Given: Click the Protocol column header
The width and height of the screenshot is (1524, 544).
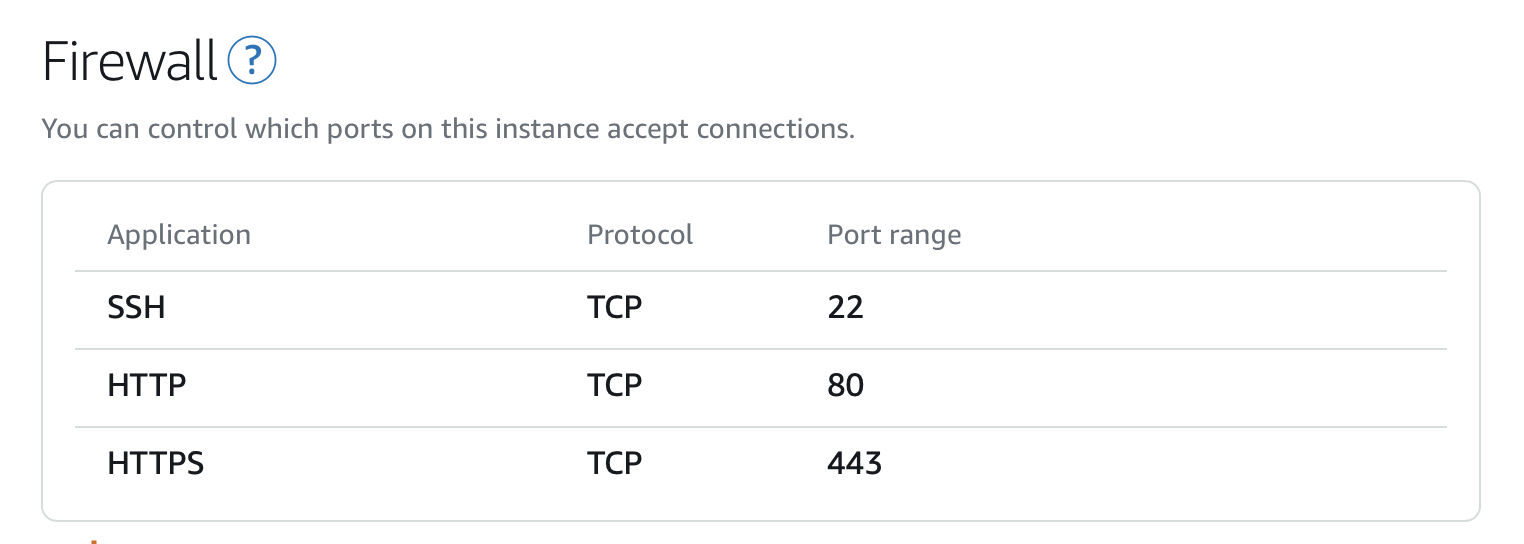Looking at the screenshot, I should [x=640, y=235].
